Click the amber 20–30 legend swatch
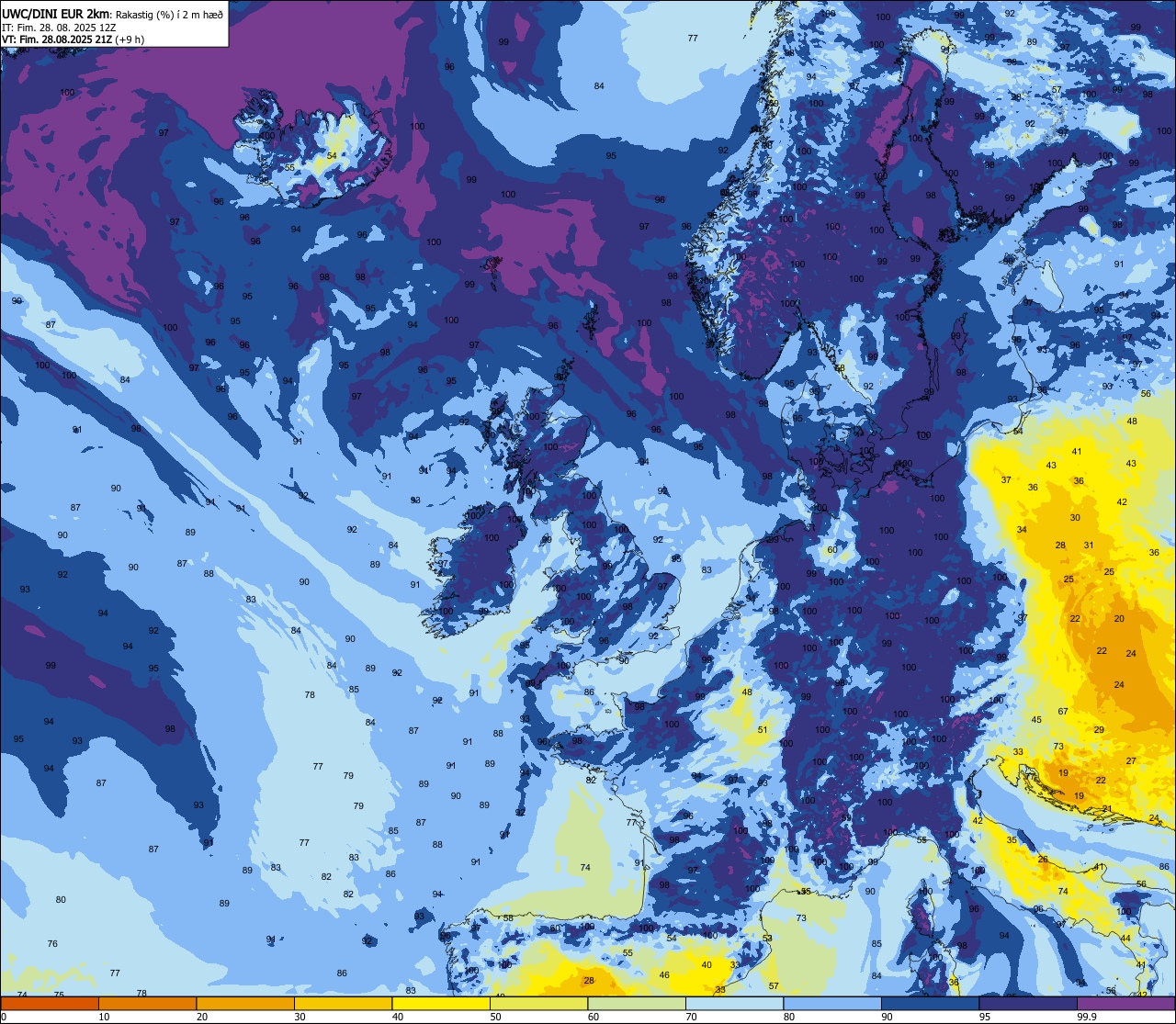Viewport: 1176px width, 1024px height. 245,1003
